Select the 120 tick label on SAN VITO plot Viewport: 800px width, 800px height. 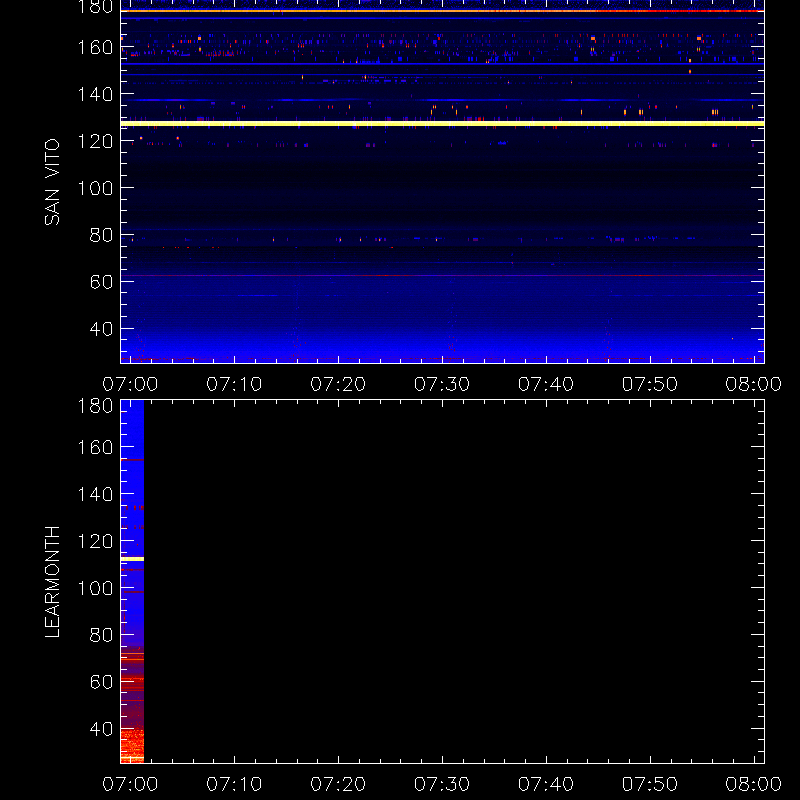(x=95, y=141)
